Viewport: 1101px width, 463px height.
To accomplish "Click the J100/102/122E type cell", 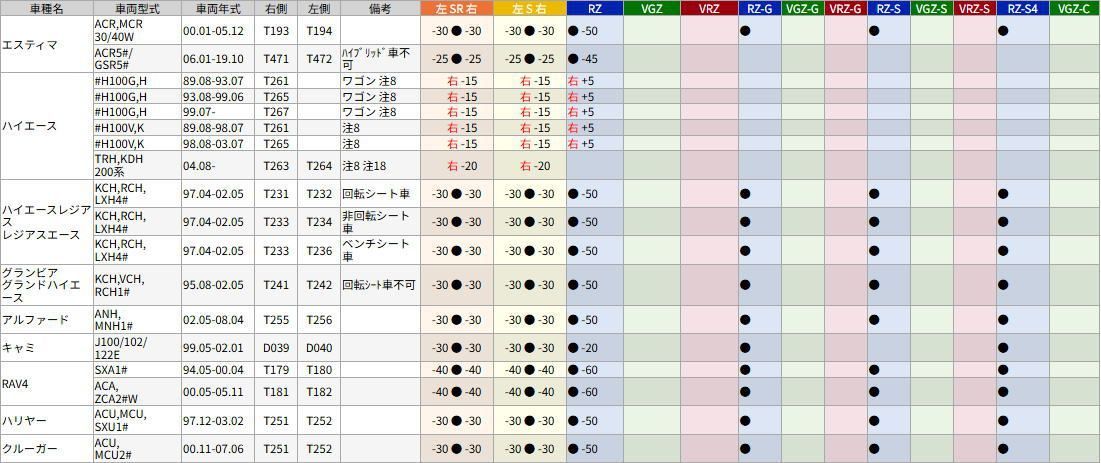I will coord(137,348).
